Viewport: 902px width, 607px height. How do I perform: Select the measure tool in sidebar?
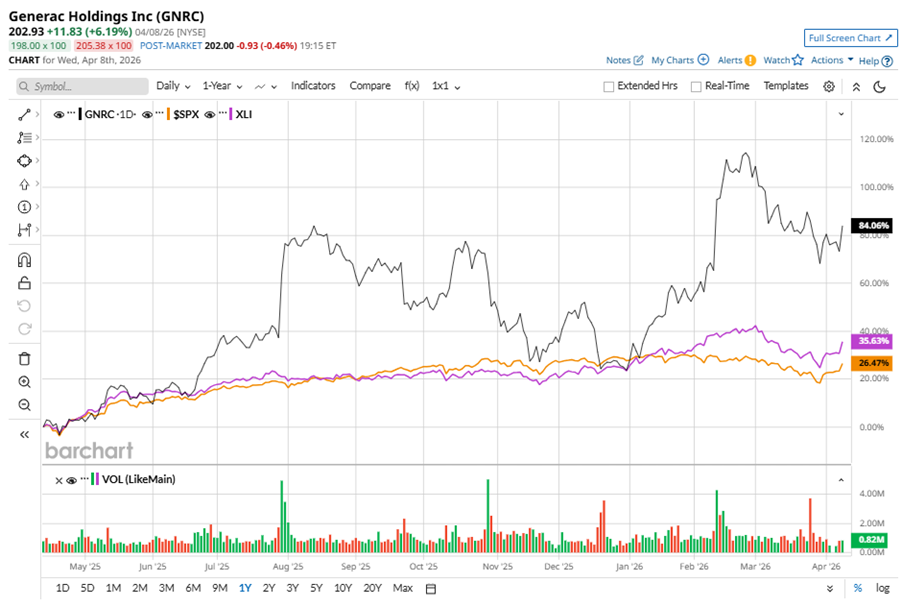[24, 230]
